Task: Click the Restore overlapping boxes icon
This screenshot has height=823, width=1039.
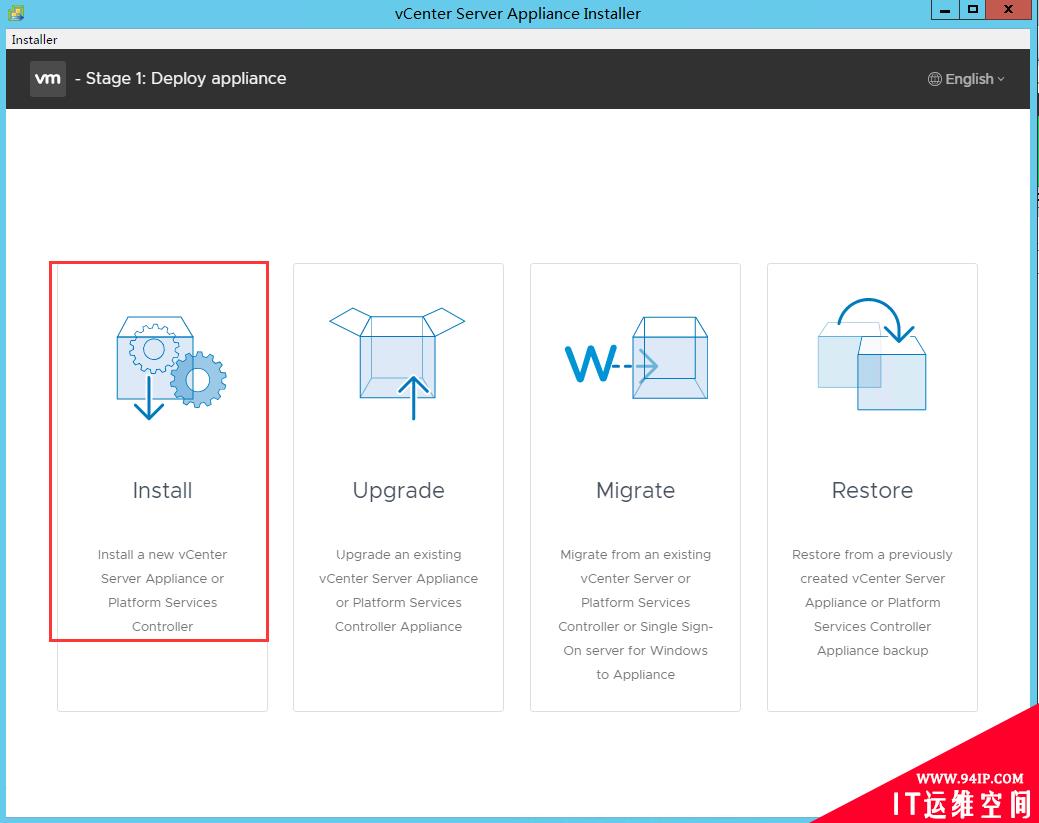Action: pyautogui.click(x=872, y=354)
